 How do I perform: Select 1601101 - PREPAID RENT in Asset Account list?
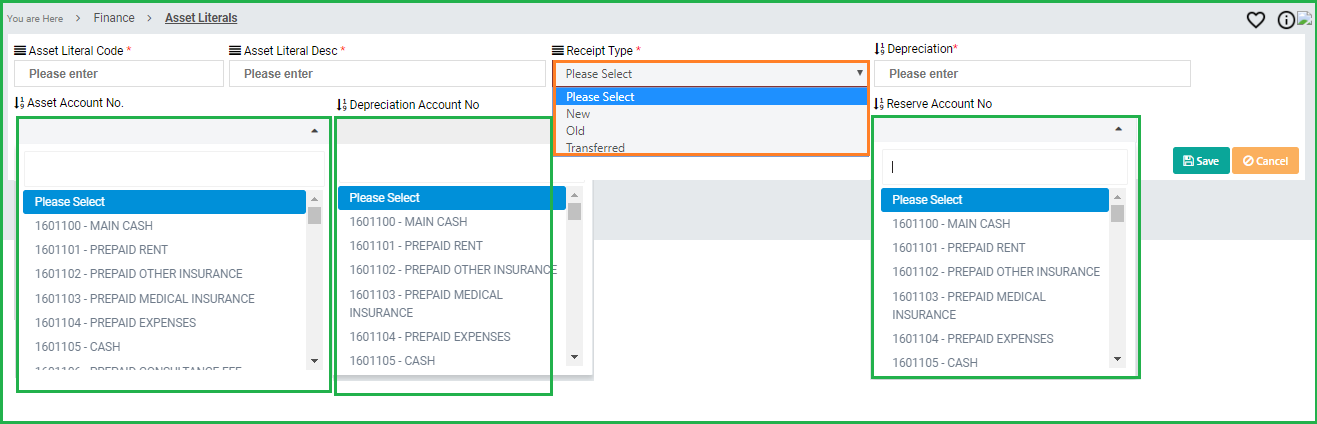pos(101,250)
